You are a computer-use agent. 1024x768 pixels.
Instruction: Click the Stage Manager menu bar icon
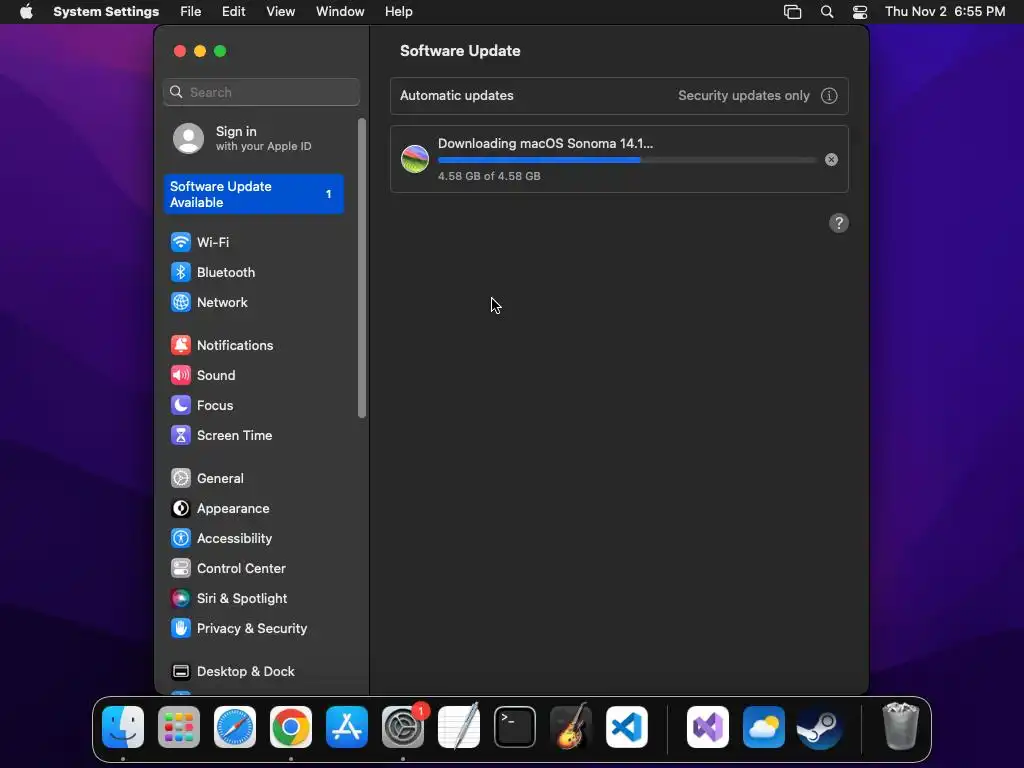point(792,12)
